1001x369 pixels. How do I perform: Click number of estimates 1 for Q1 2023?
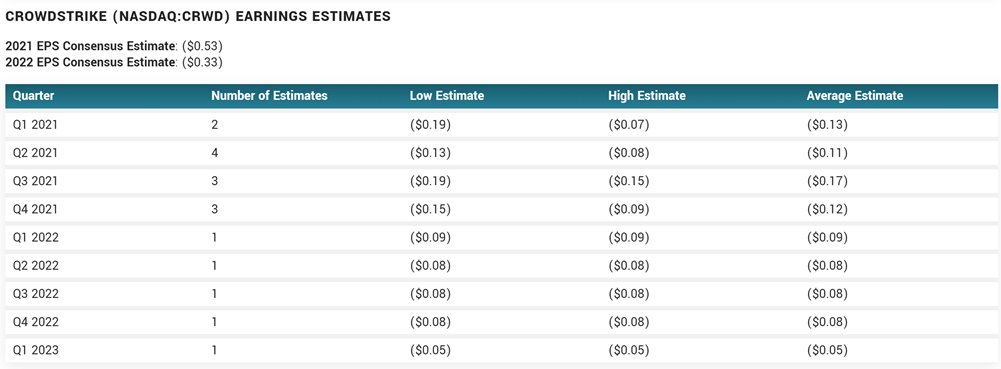(214, 350)
